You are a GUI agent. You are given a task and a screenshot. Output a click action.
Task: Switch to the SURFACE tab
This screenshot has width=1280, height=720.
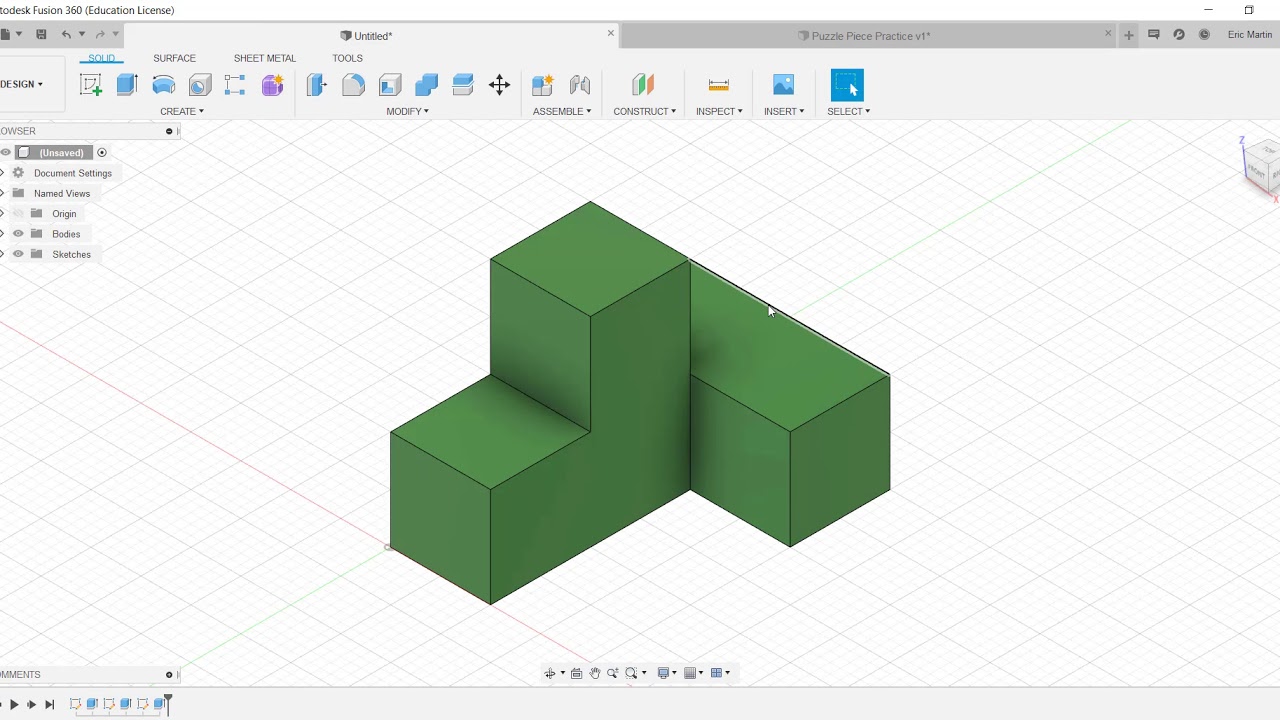(175, 58)
